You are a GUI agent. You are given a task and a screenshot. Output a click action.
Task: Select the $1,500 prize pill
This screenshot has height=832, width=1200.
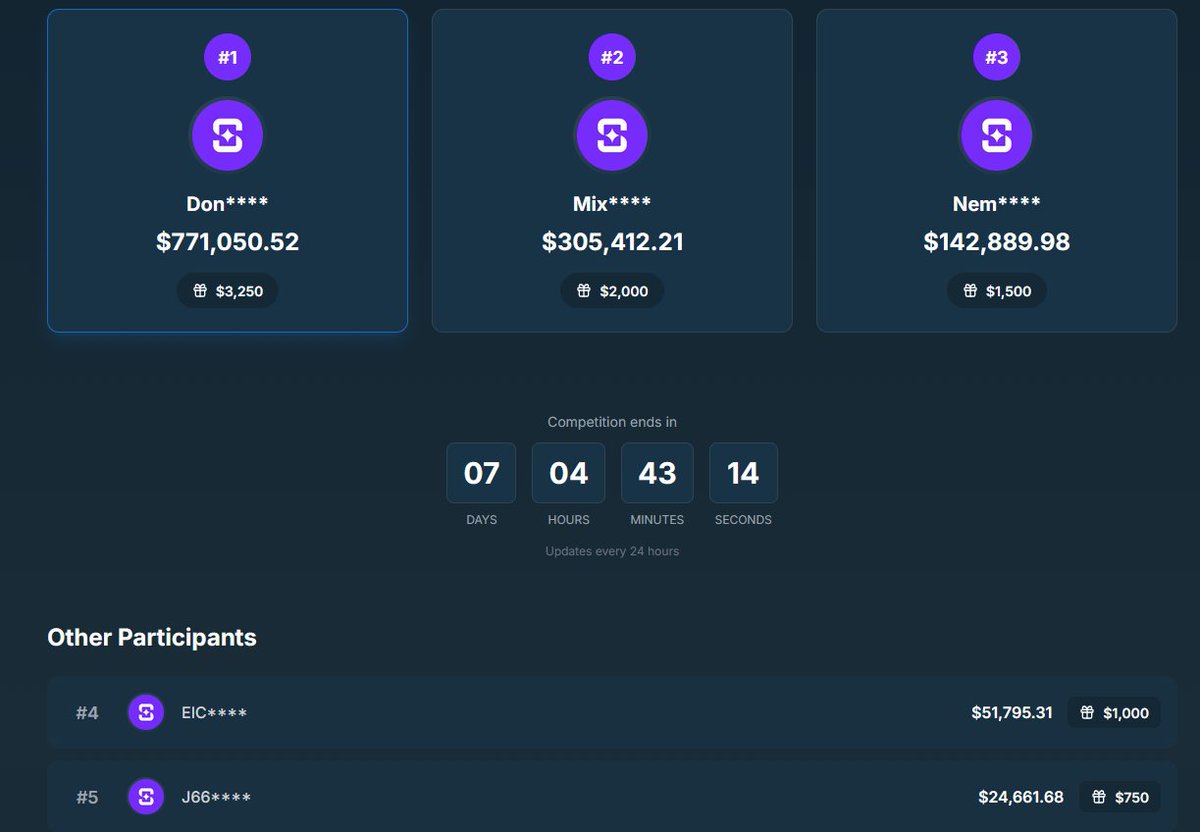coord(996,290)
